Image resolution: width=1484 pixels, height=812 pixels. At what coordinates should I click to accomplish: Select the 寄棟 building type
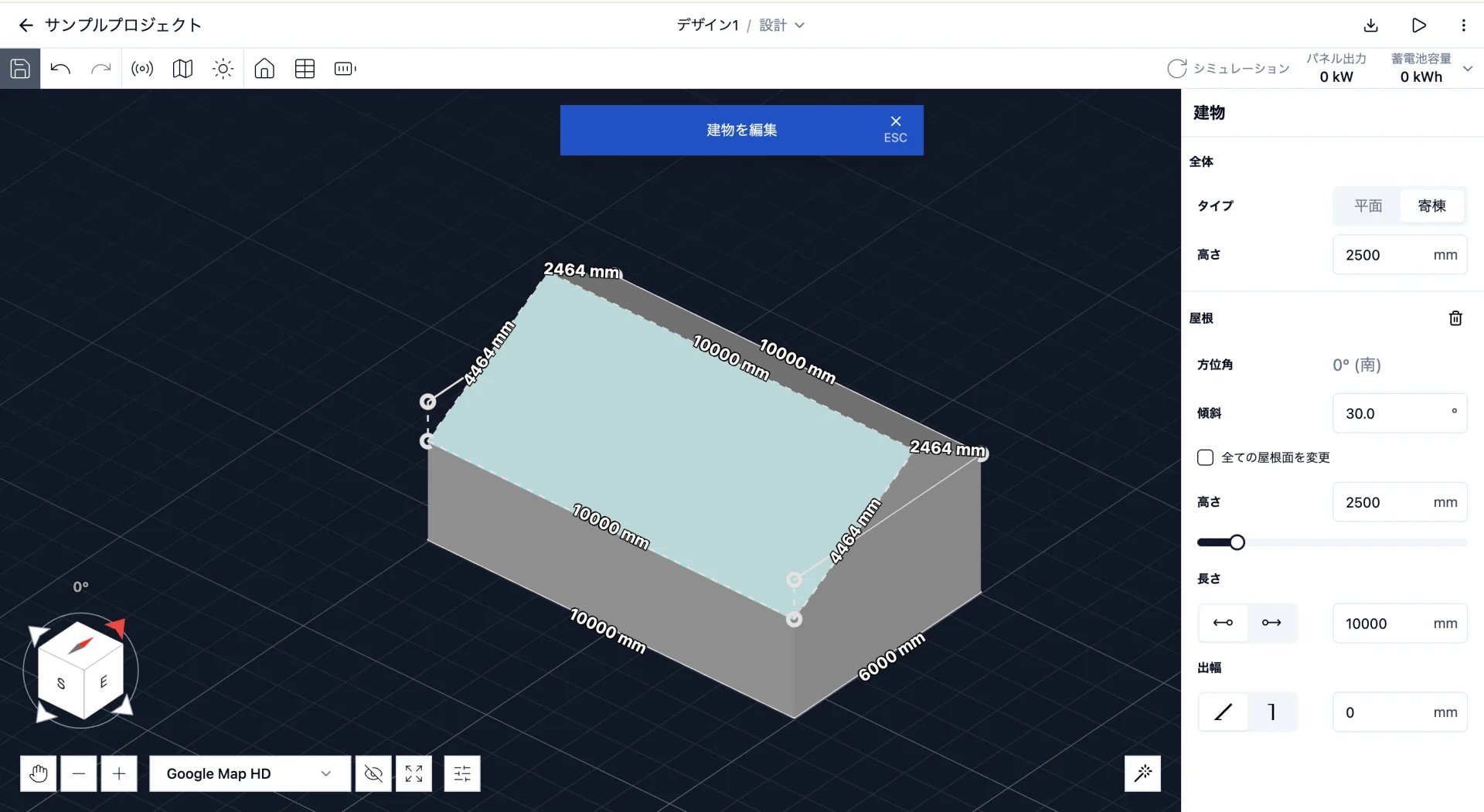(1432, 206)
